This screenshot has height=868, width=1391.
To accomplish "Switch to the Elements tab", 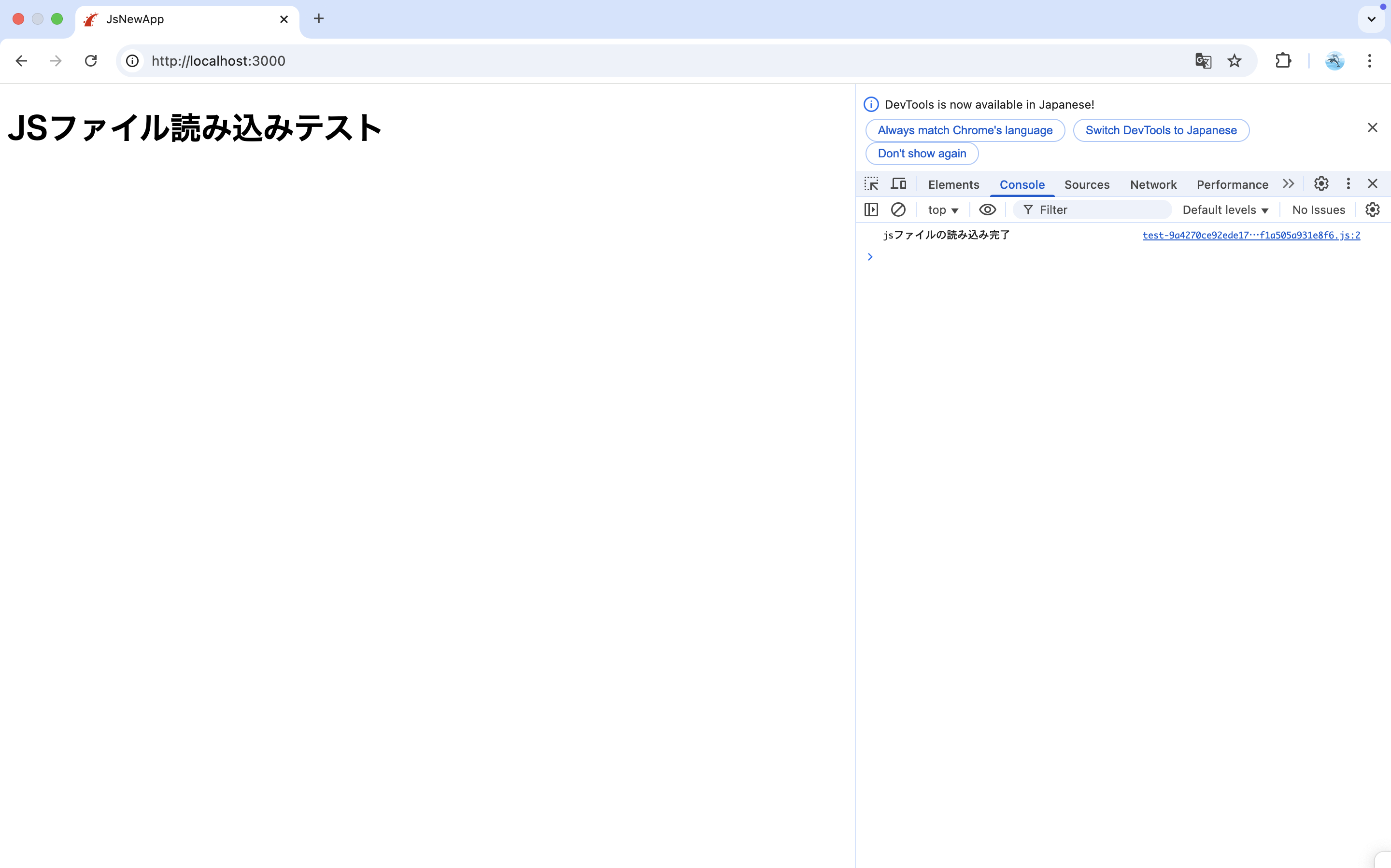I will (953, 185).
